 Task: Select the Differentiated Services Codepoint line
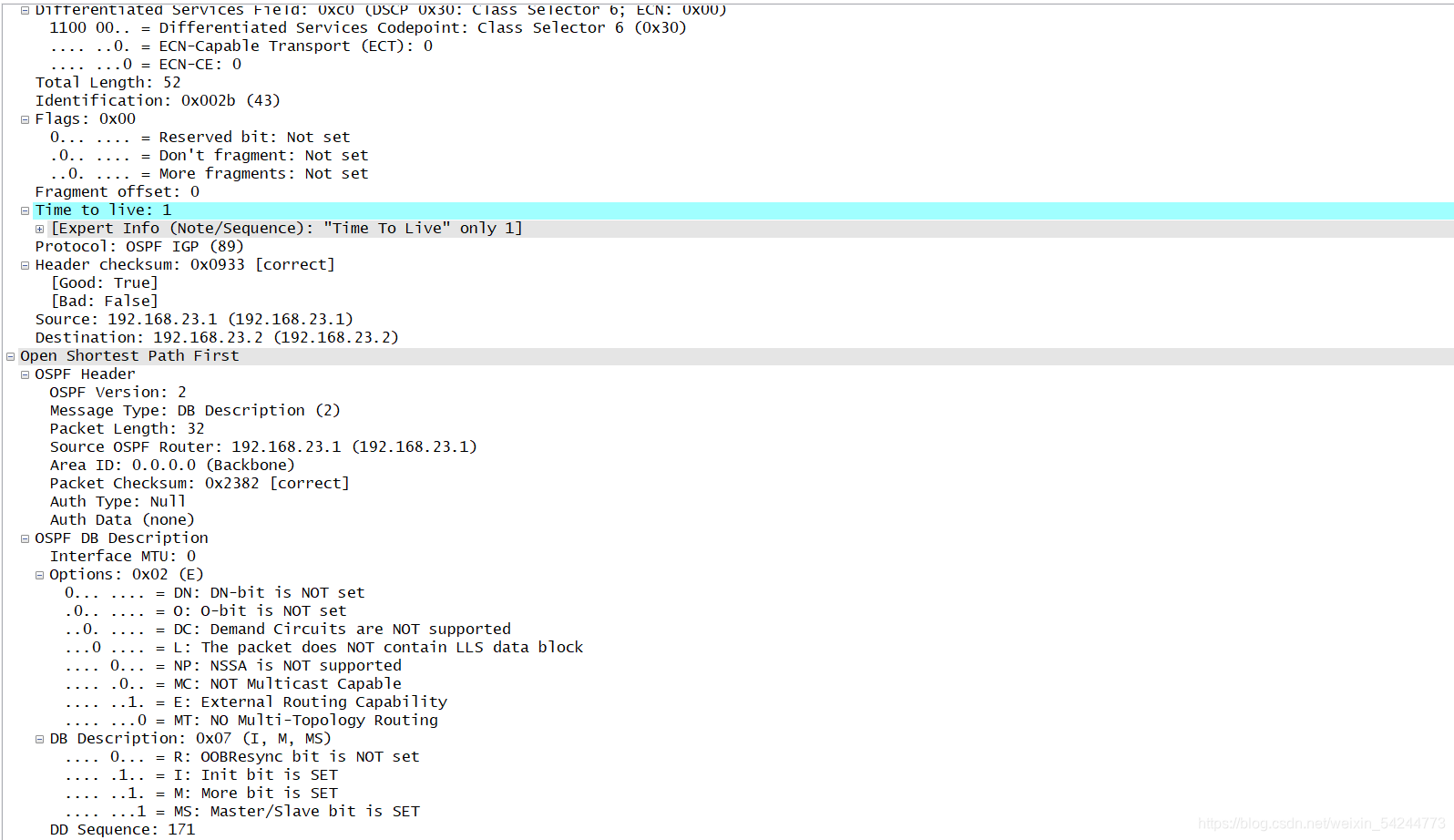(x=368, y=28)
